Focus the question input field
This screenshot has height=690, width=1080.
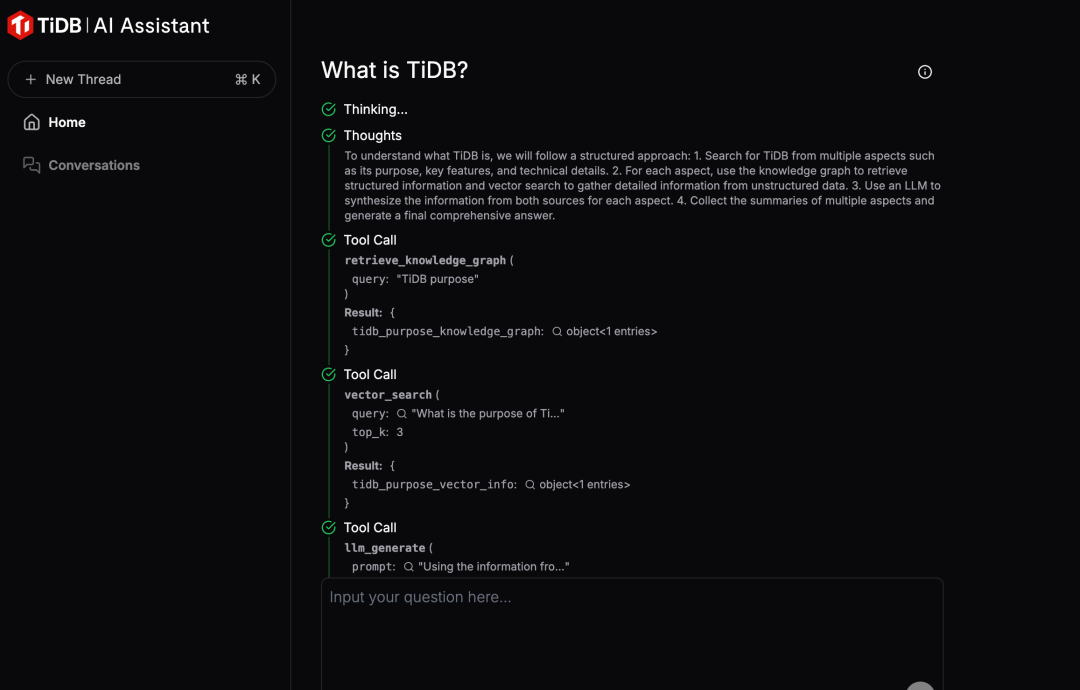click(x=632, y=634)
